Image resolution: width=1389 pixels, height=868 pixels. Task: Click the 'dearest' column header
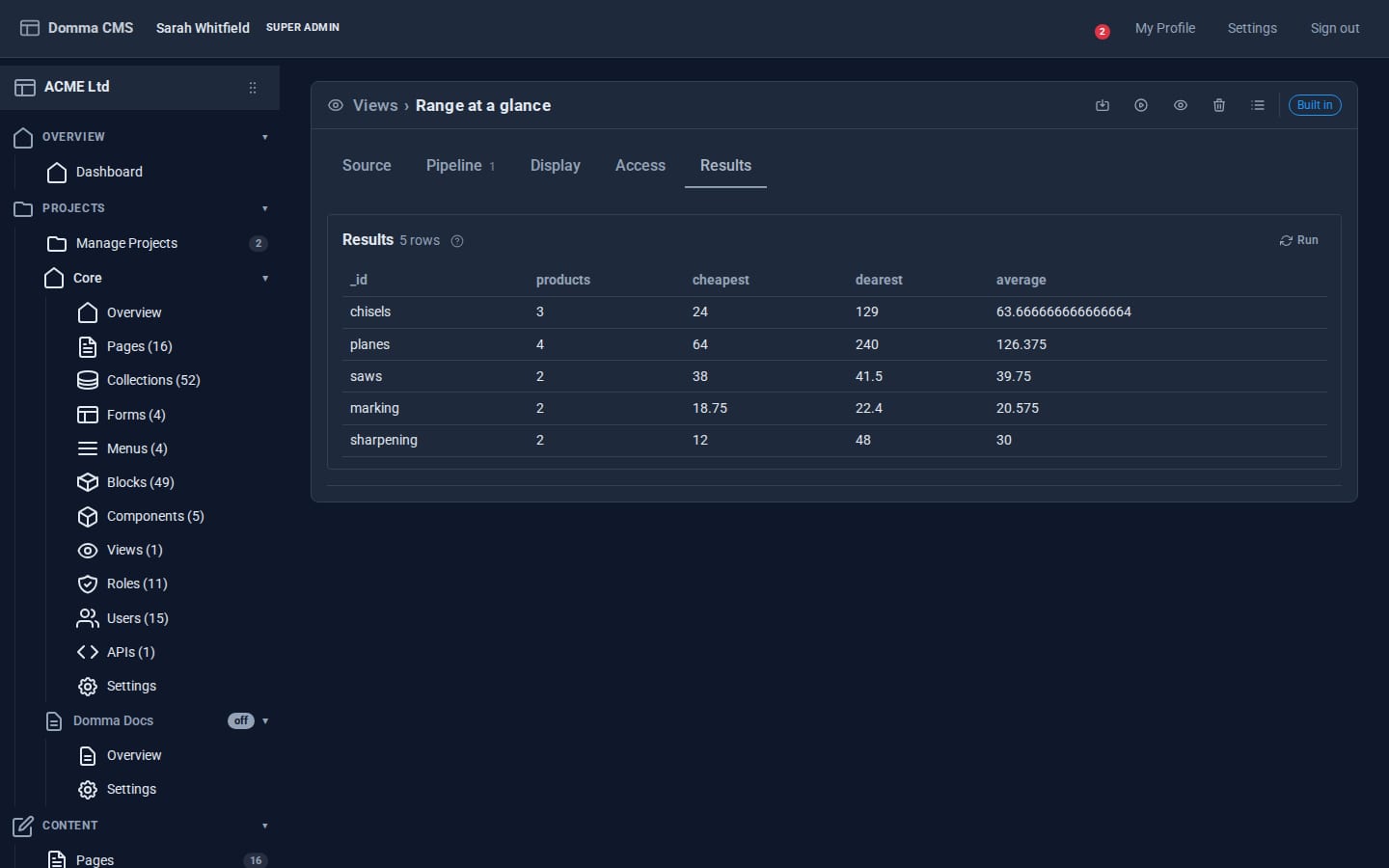[x=879, y=280]
